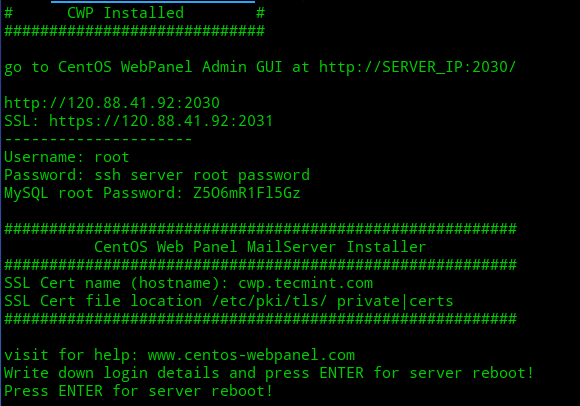This screenshot has width=580, height=406.
Task: Click the Username root line
Action: [x=67, y=157]
